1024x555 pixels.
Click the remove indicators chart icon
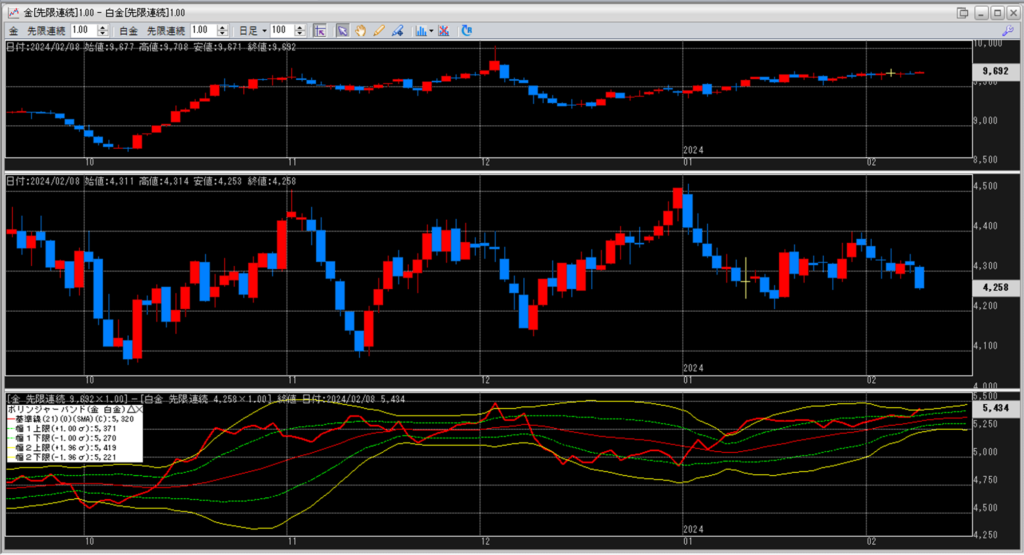tap(445, 30)
